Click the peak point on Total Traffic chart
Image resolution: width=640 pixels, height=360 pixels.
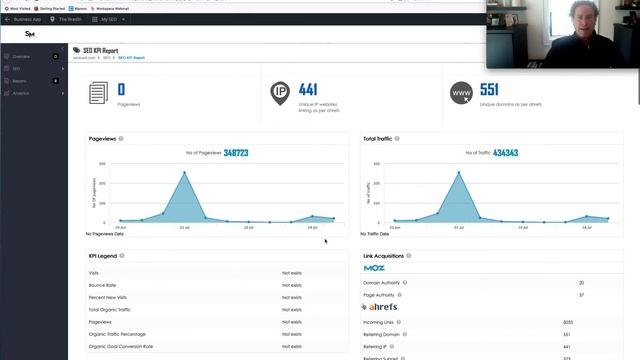[x=459, y=173]
